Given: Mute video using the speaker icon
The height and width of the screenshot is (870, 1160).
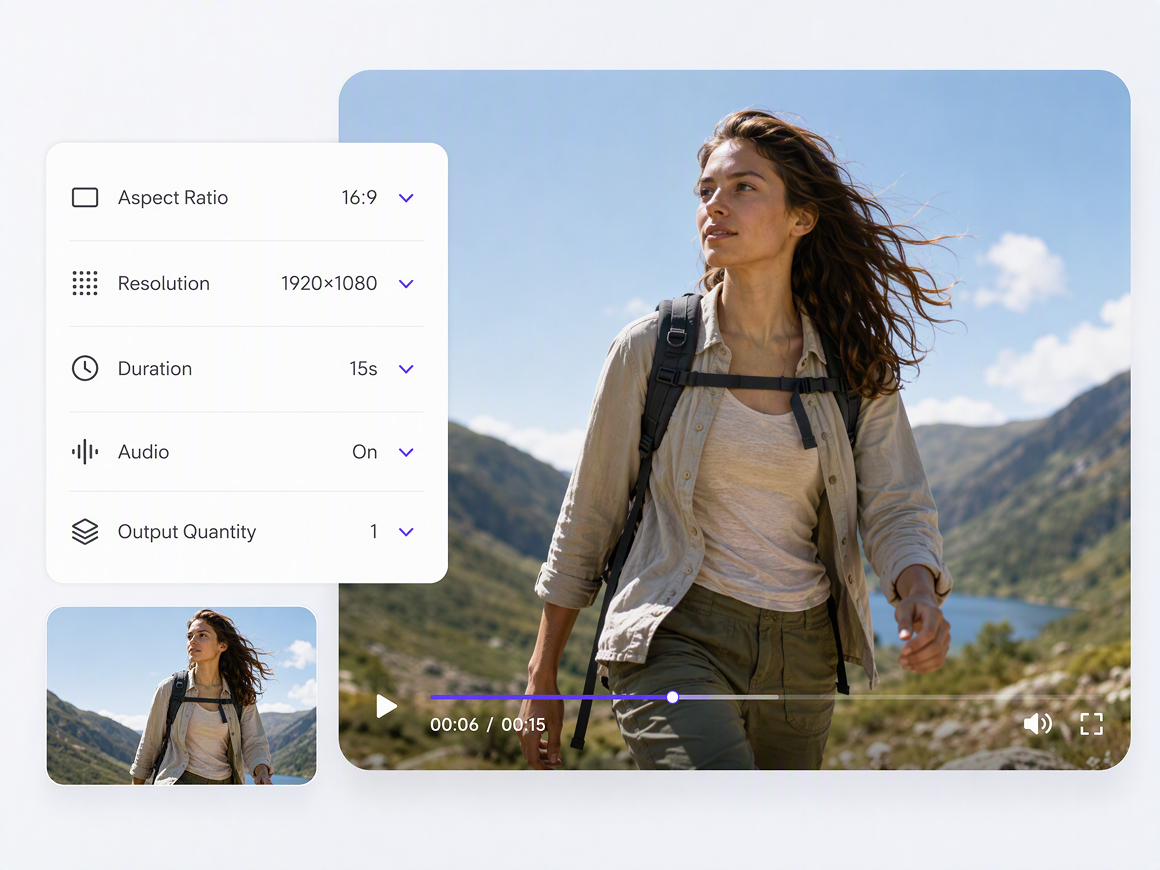Looking at the screenshot, I should (1037, 724).
